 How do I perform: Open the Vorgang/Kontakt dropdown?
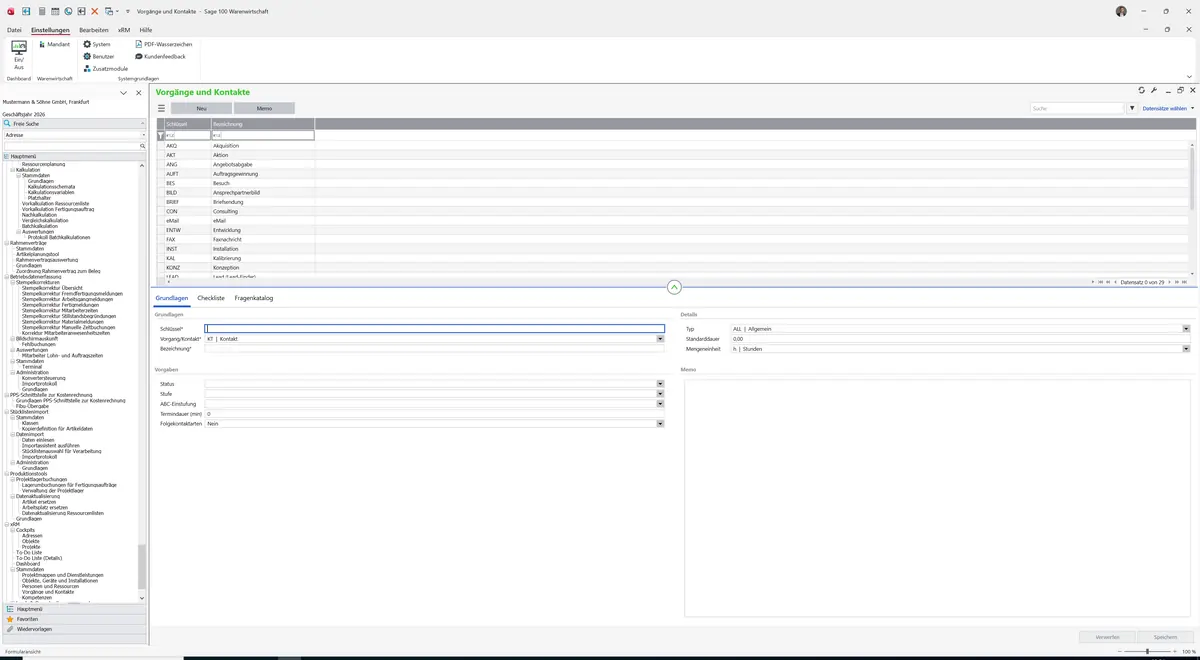click(660, 339)
